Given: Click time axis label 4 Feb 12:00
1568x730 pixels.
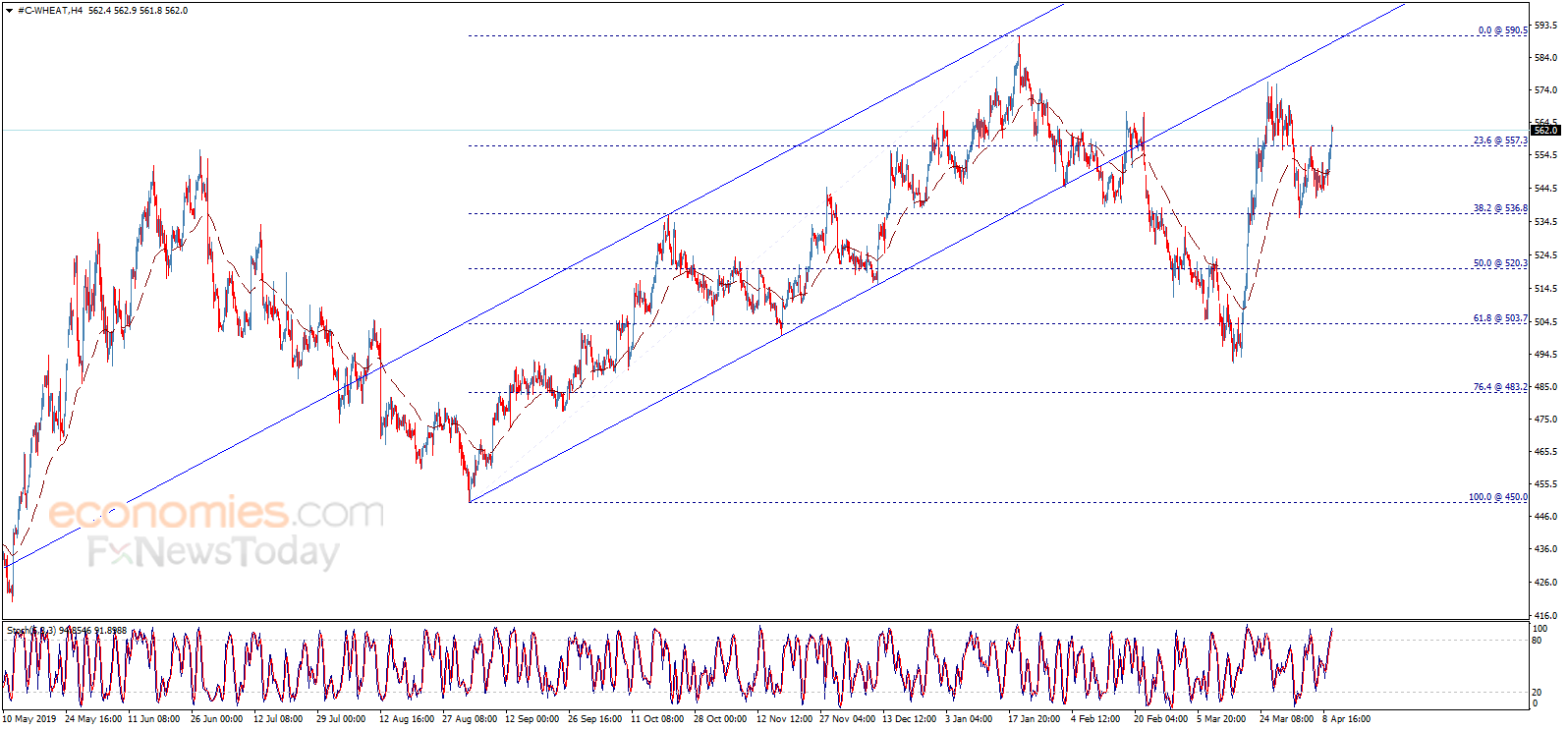Looking at the screenshot, I should (1095, 719).
